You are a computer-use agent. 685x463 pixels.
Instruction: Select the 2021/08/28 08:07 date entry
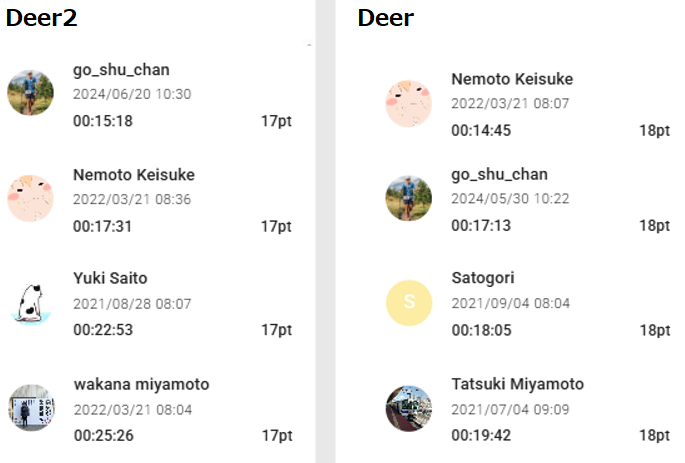point(132,303)
